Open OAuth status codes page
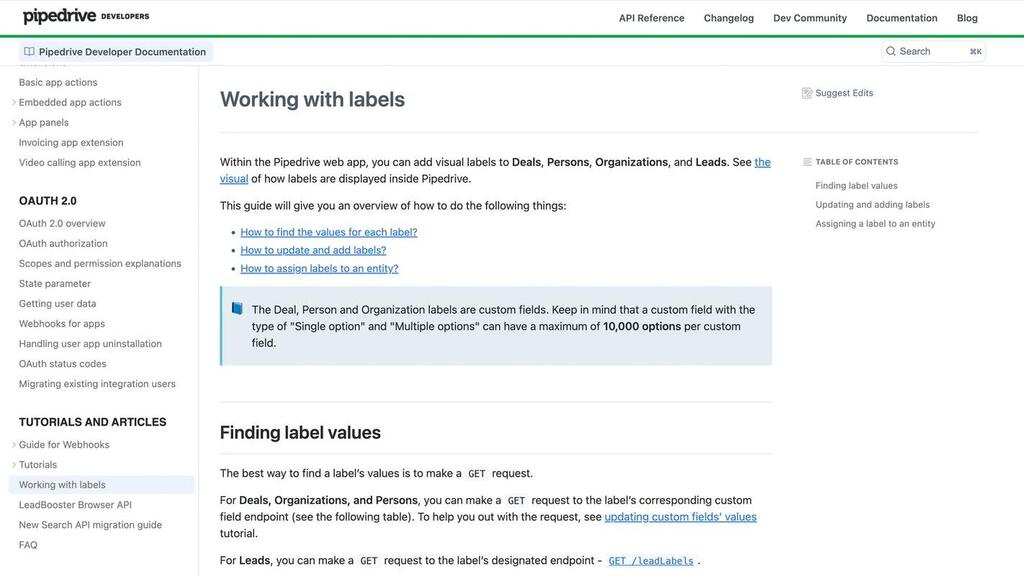 62,364
